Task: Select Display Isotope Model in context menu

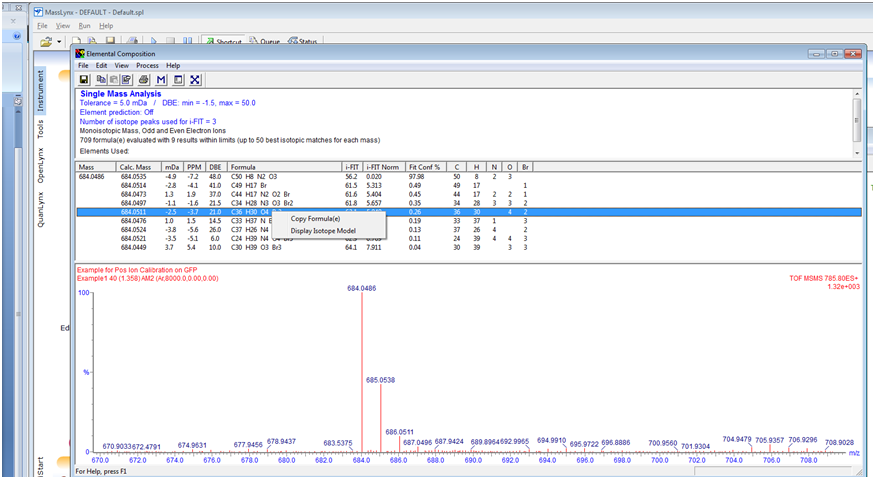Action: click(322, 231)
